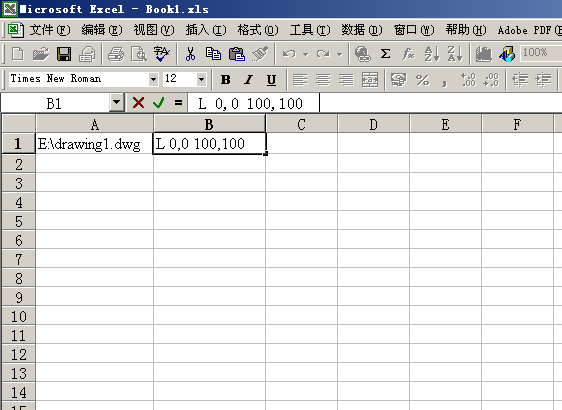Select row 5 header
The height and width of the screenshot is (410, 562).
19,221
